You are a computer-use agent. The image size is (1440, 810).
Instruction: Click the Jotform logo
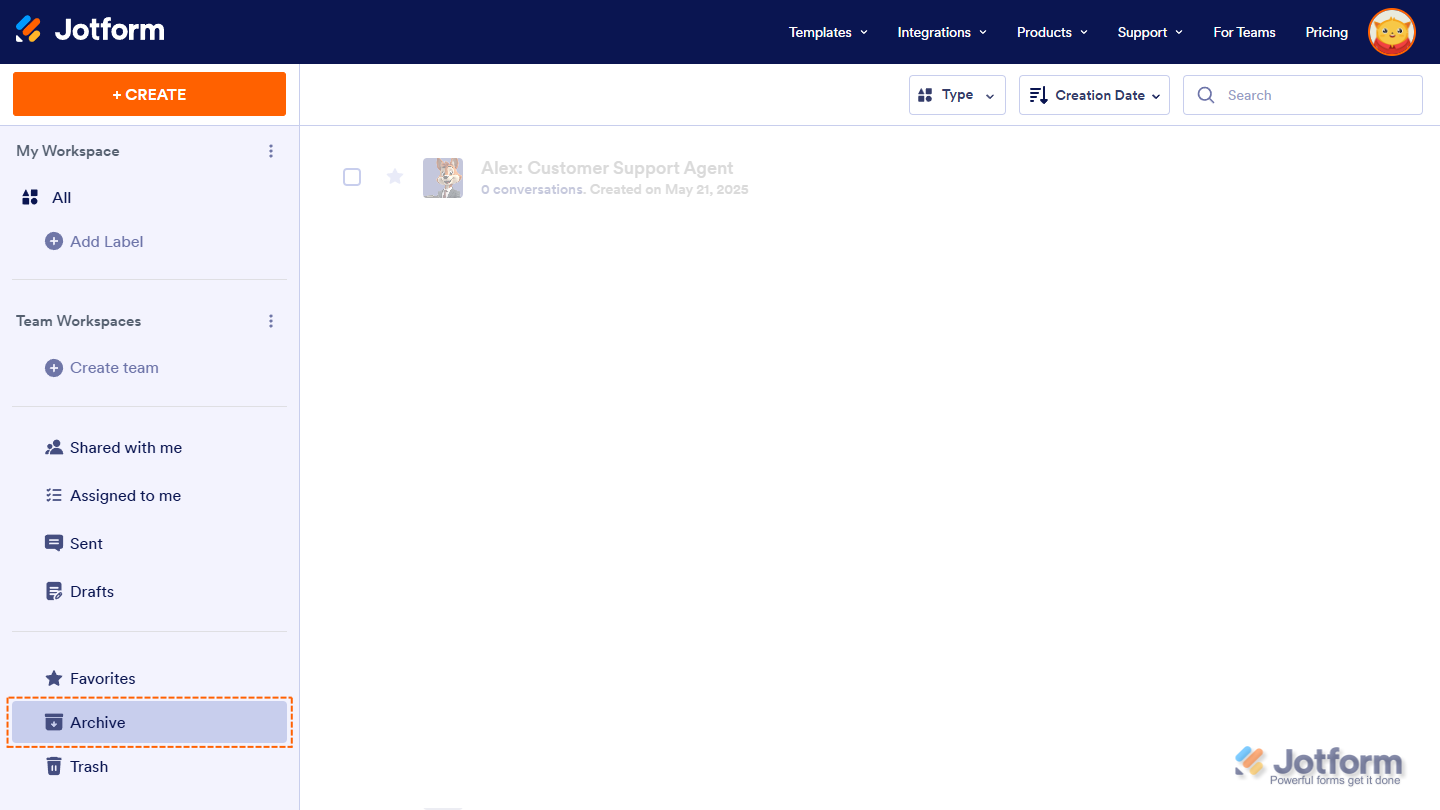pos(90,31)
